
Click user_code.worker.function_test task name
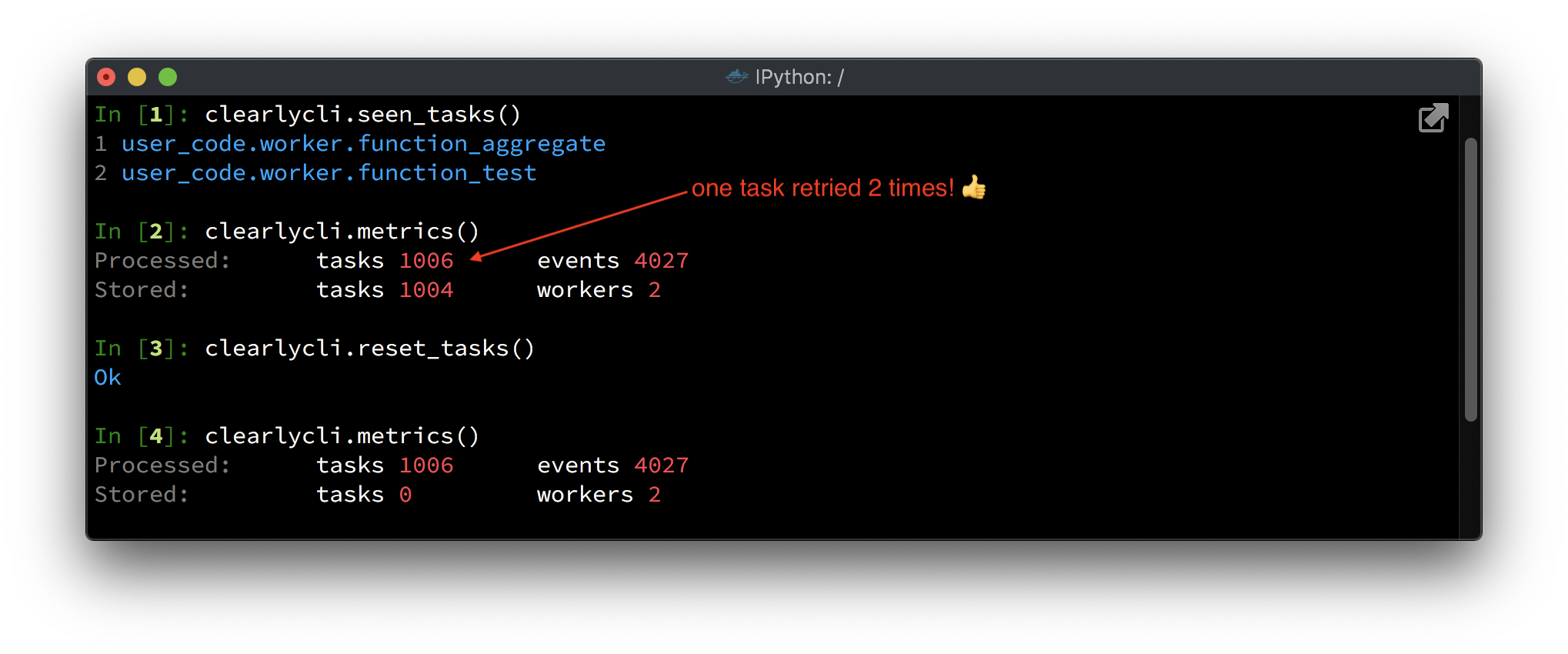click(329, 173)
